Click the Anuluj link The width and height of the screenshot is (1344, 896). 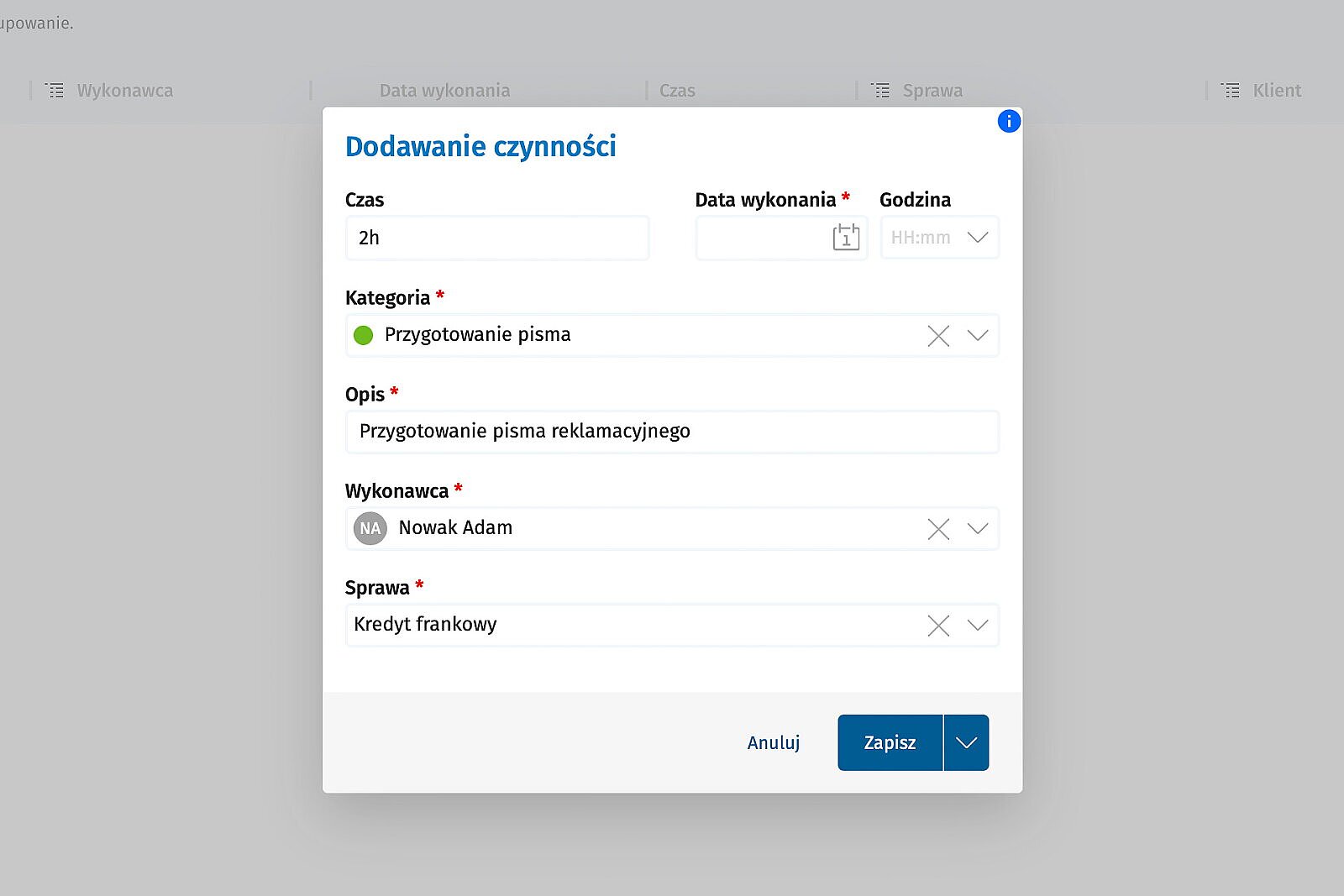[x=773, y=742]
